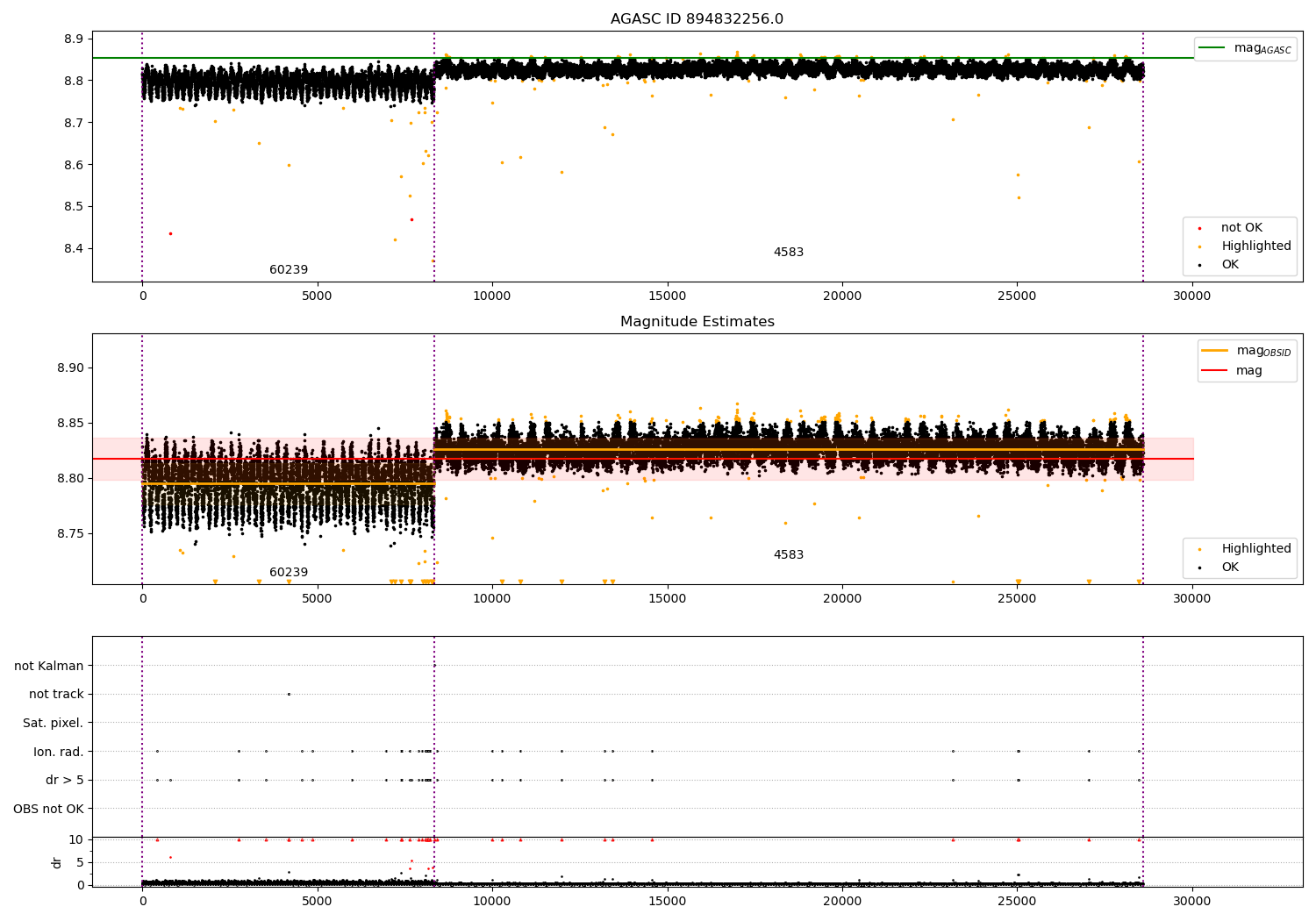1316x921 pixels.
Task: Click the 30000 x-tick of the top plot
Action: (x=1191, y=296)
